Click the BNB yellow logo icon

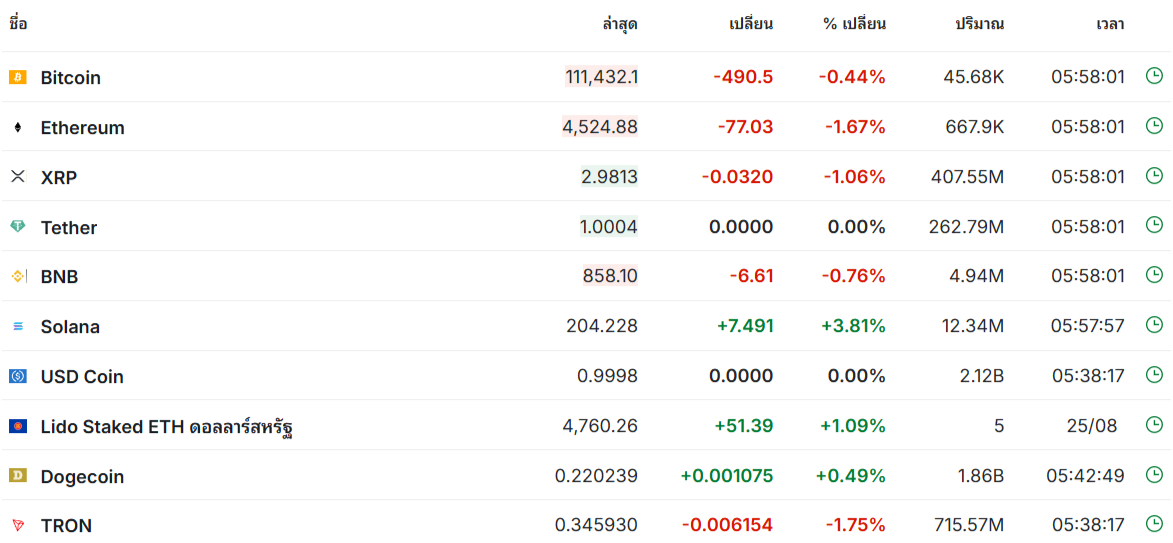[18, 277]
